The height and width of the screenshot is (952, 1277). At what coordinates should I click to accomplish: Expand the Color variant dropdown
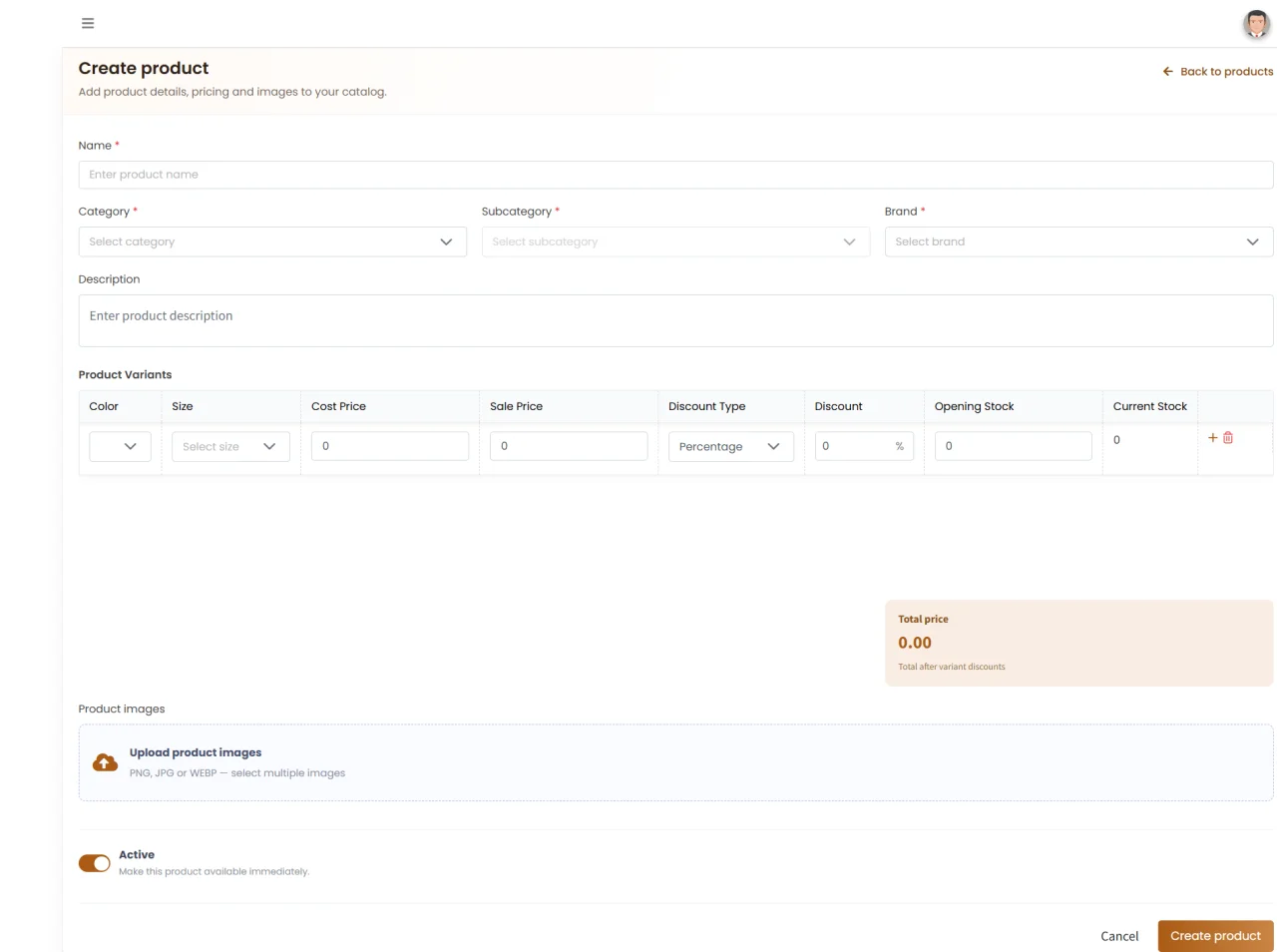coord(120,446)
